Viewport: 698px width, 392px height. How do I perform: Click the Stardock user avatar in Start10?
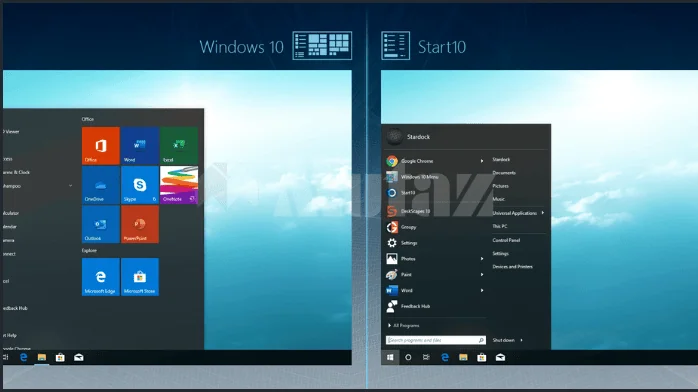[394, 137]
